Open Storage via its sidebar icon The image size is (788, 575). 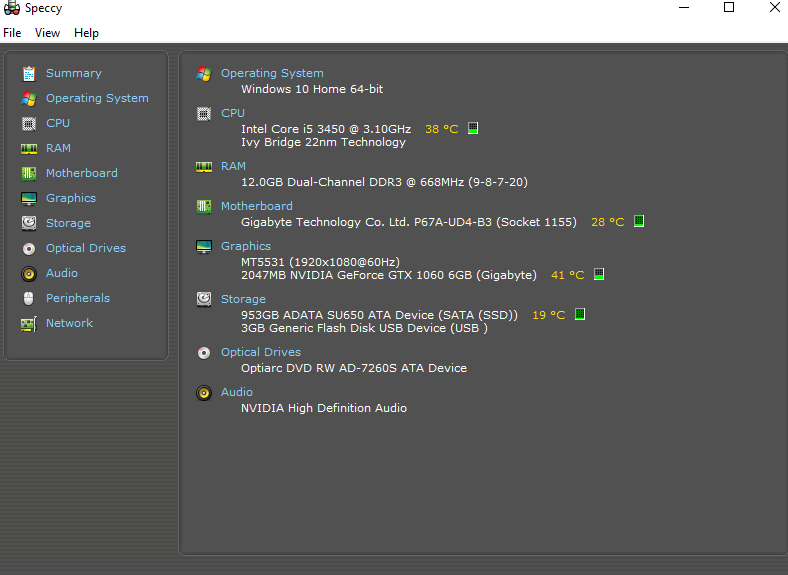coord(29,223)
